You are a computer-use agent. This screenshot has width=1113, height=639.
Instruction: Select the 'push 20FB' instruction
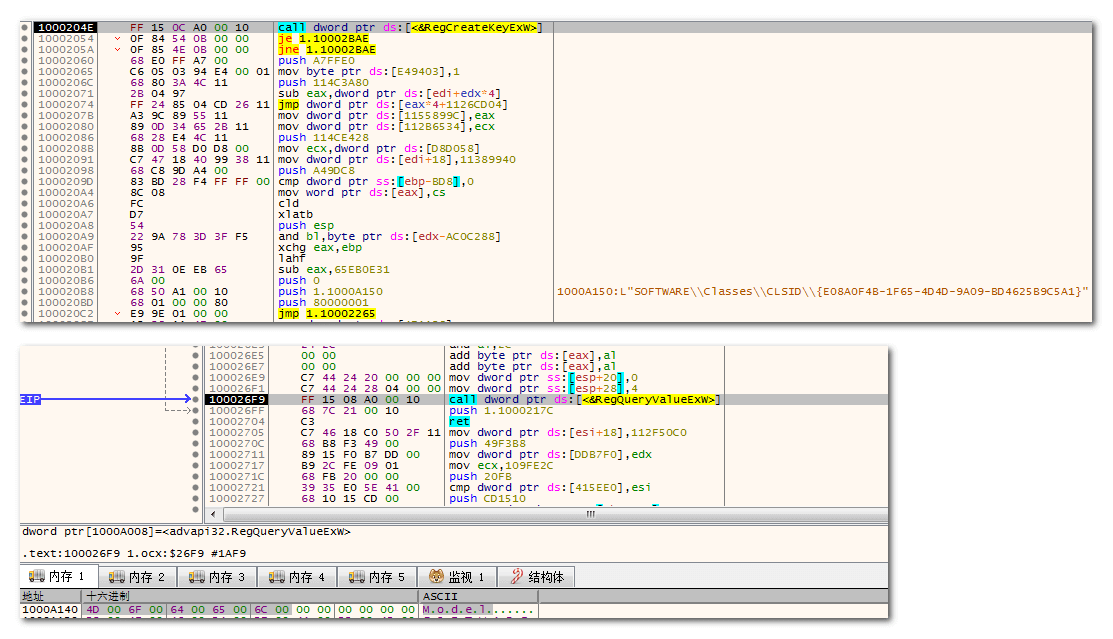(480, 476)
